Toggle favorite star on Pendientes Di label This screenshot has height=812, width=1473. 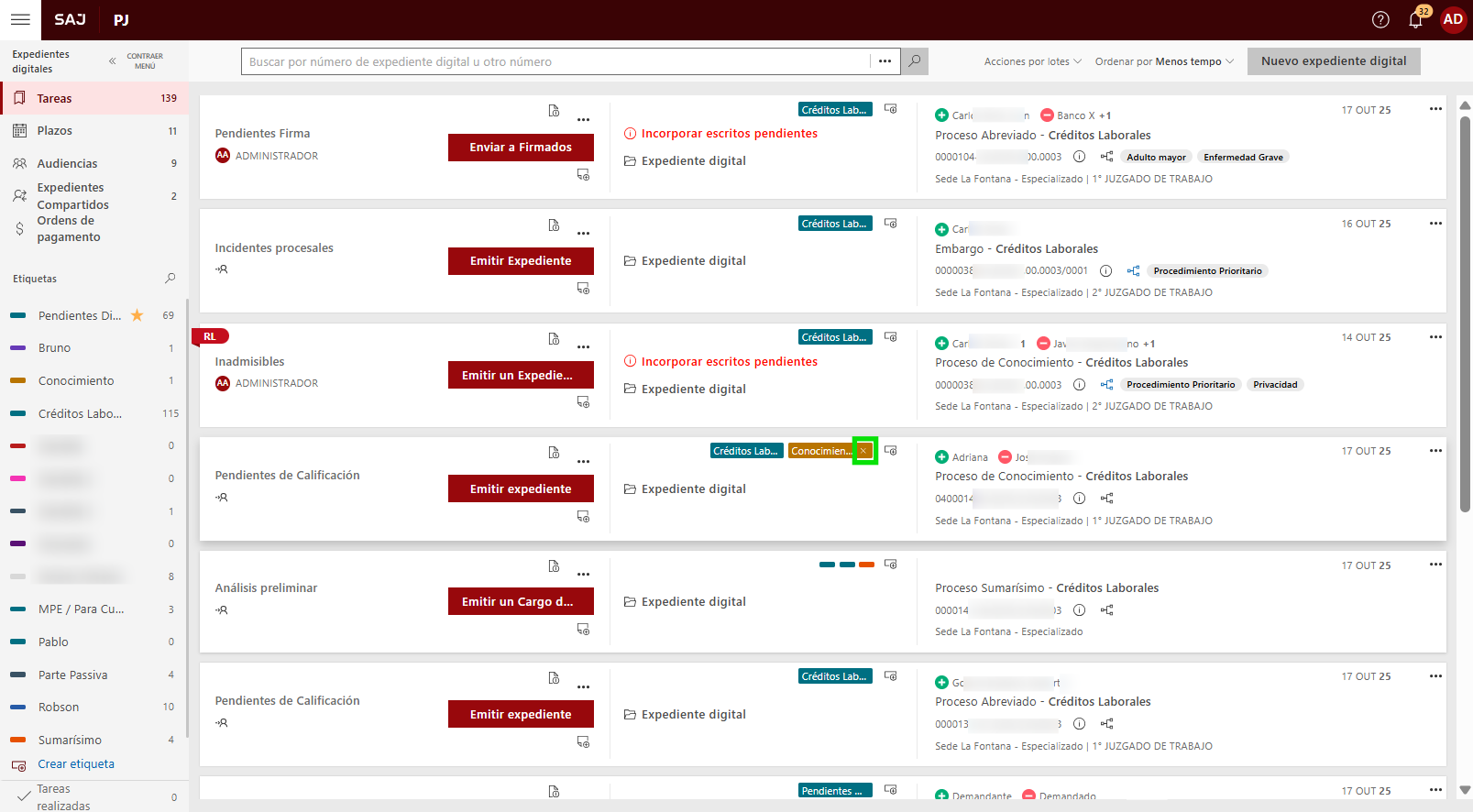(x=137, y=315)
